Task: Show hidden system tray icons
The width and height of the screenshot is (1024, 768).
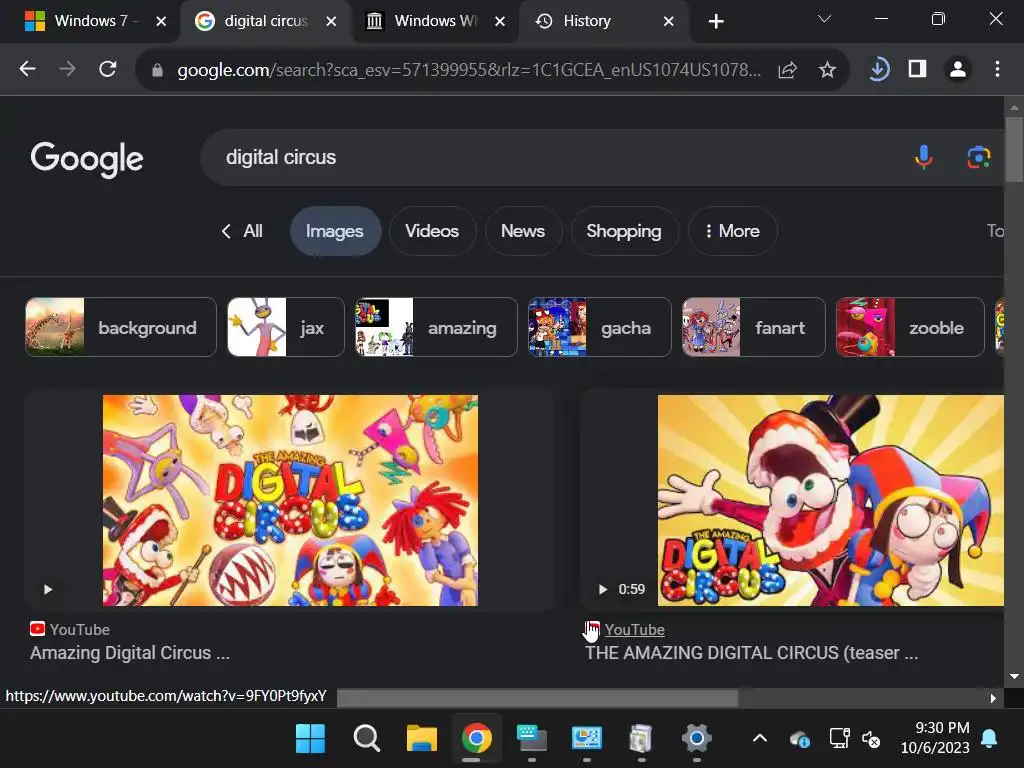Action: coord(760,738)
